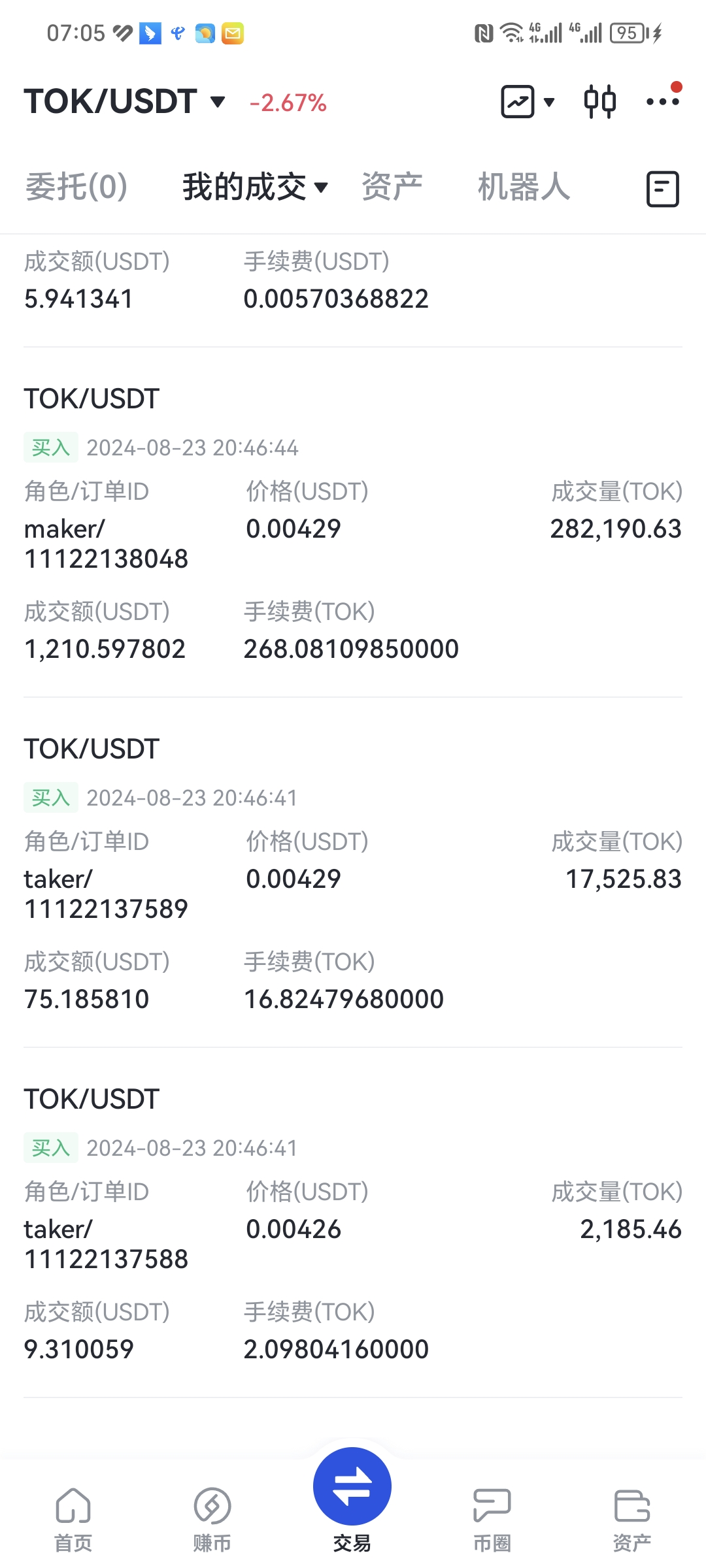706x1568 pixels.
Task: Tap the mail notification status icon
Action: (233, 33)
